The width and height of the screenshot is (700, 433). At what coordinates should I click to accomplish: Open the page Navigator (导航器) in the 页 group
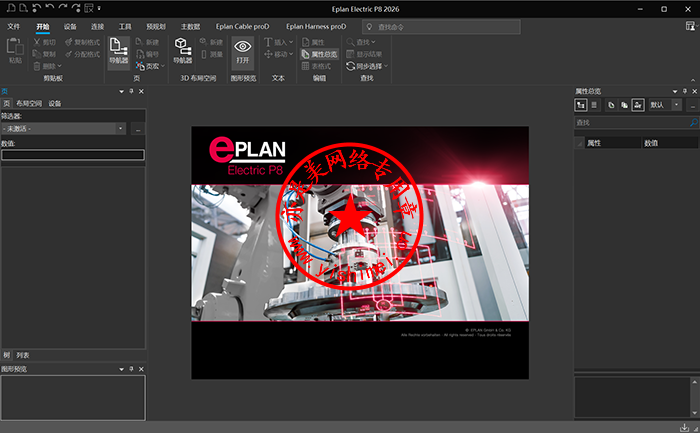coord(118,50)
